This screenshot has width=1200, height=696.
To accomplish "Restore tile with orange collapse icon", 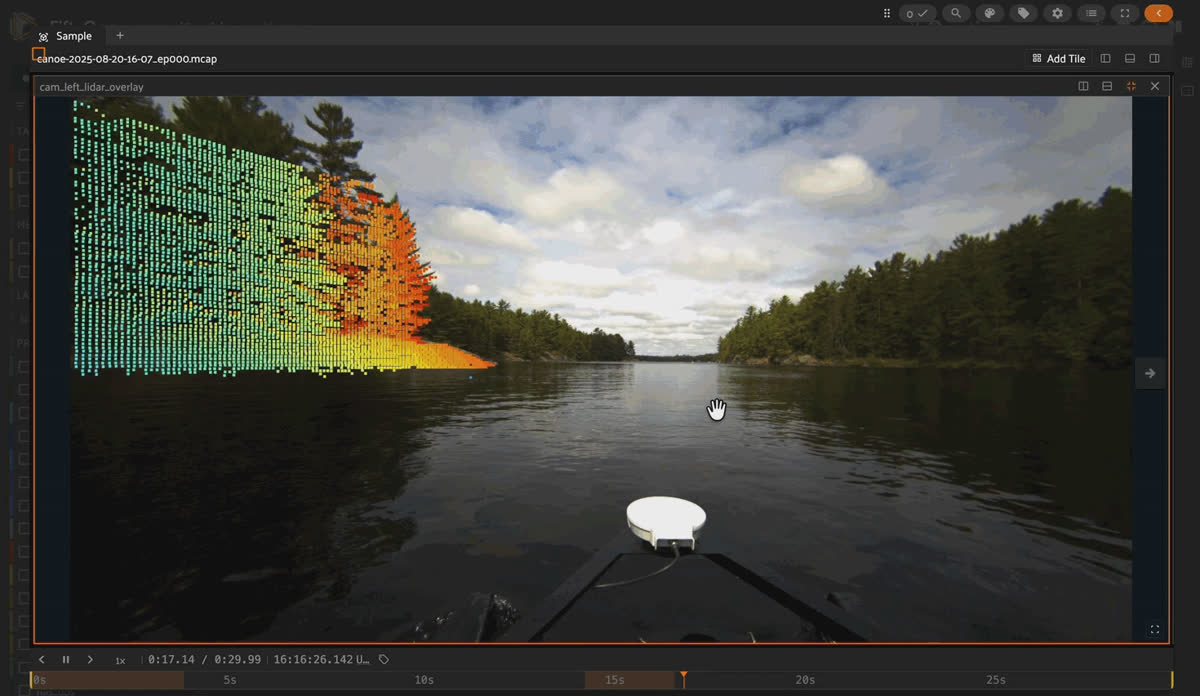I will pyautogui.click(x=1131, y=86).
